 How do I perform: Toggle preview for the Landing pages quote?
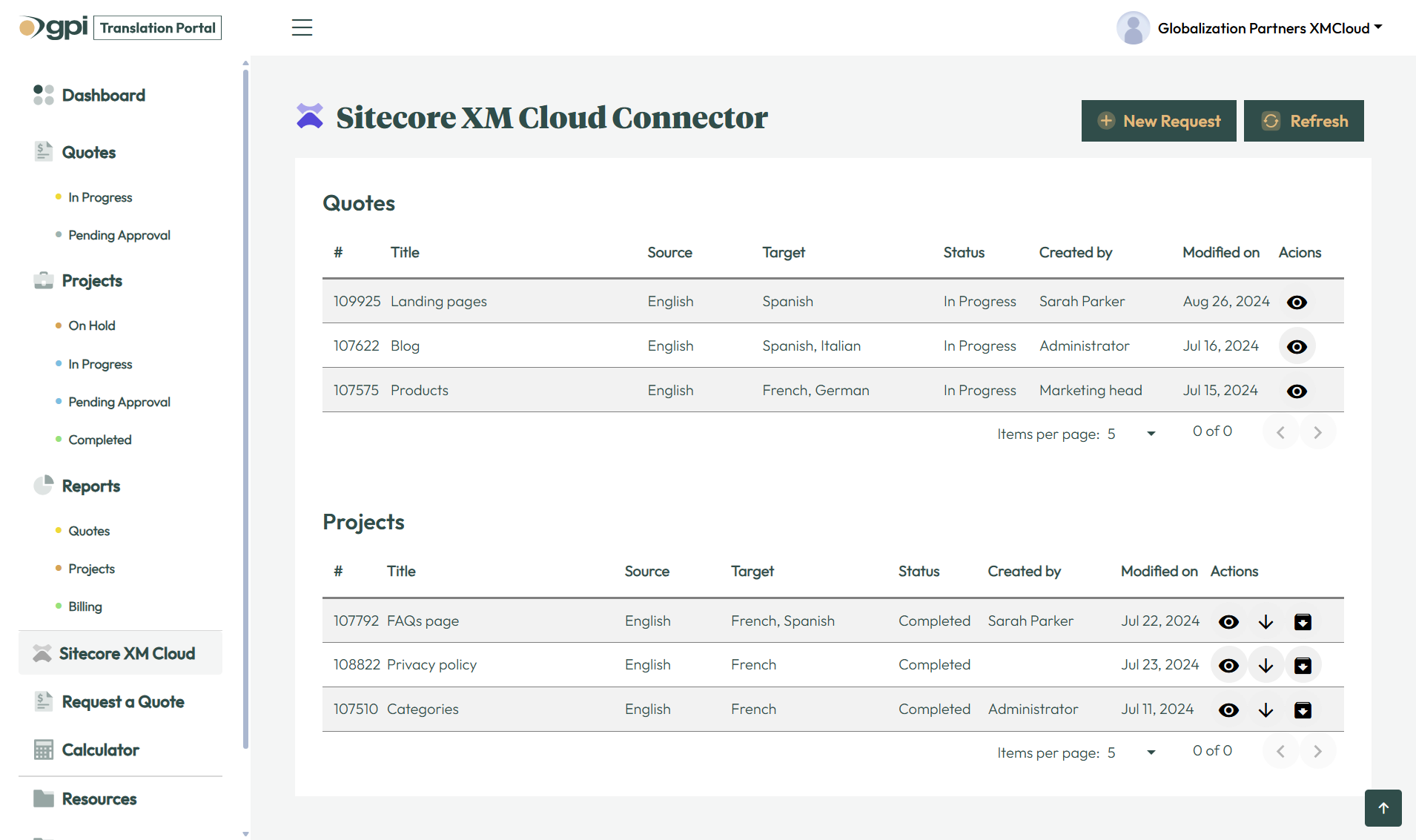1297,302
